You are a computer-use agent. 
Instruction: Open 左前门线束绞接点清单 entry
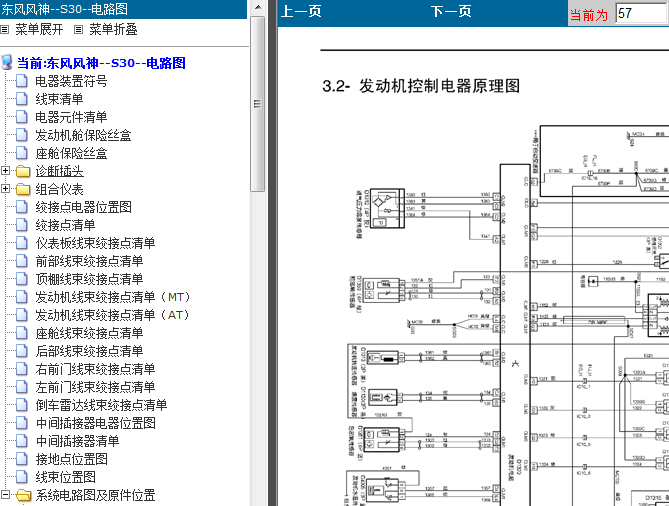95,387
